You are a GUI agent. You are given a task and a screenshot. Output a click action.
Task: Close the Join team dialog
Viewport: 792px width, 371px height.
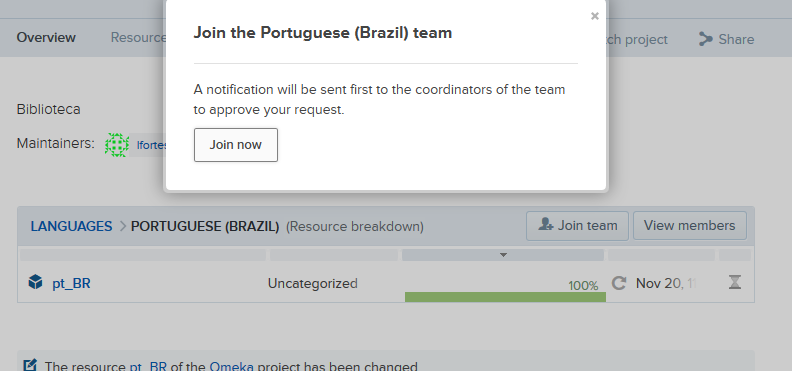[x=595, y=16]
